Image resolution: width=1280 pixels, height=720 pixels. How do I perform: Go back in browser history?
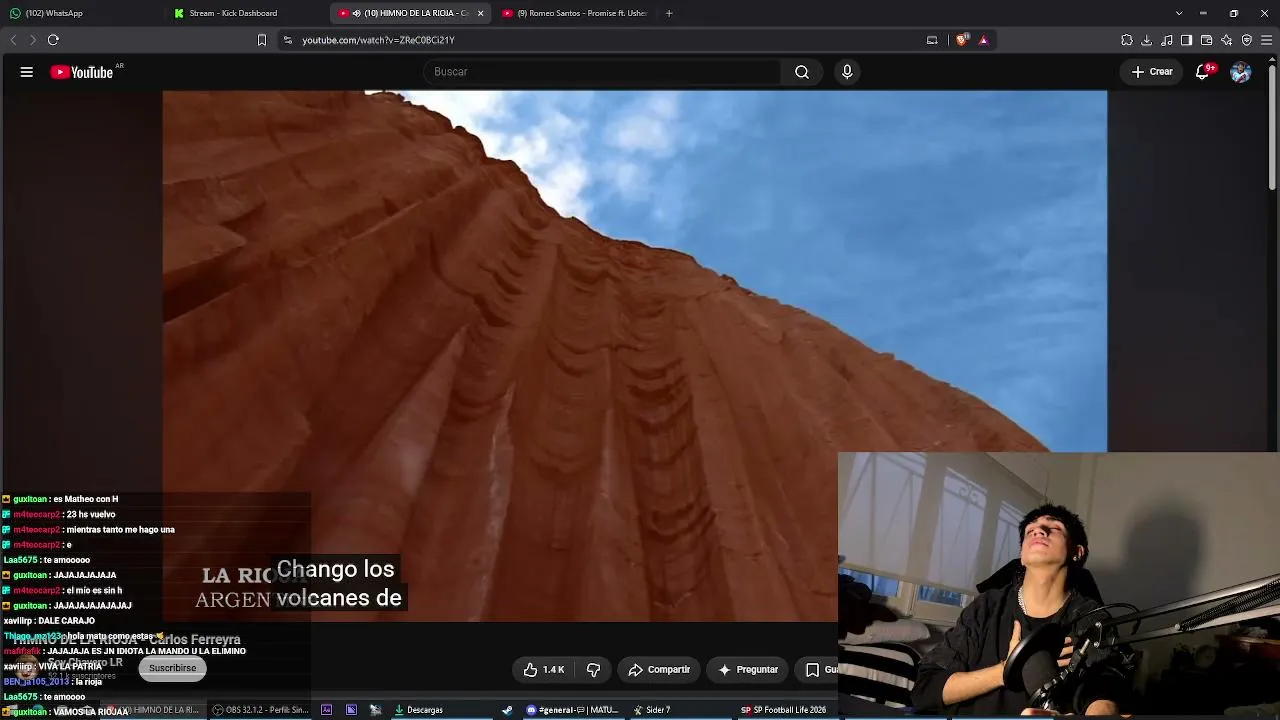(13, 40)
